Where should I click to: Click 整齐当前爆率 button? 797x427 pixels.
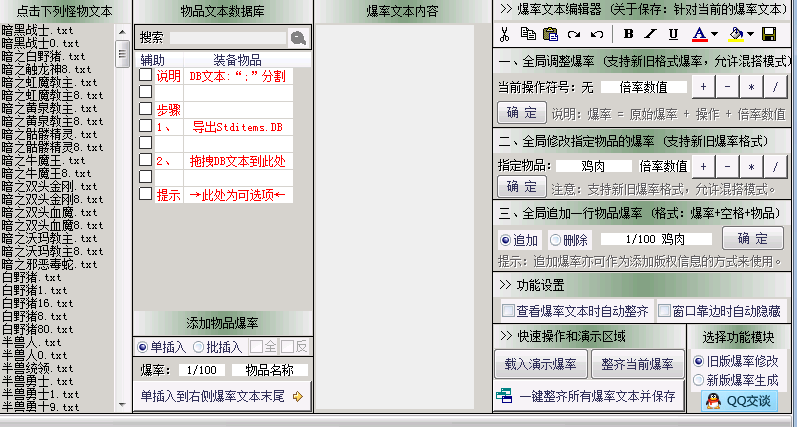[637, 364]
